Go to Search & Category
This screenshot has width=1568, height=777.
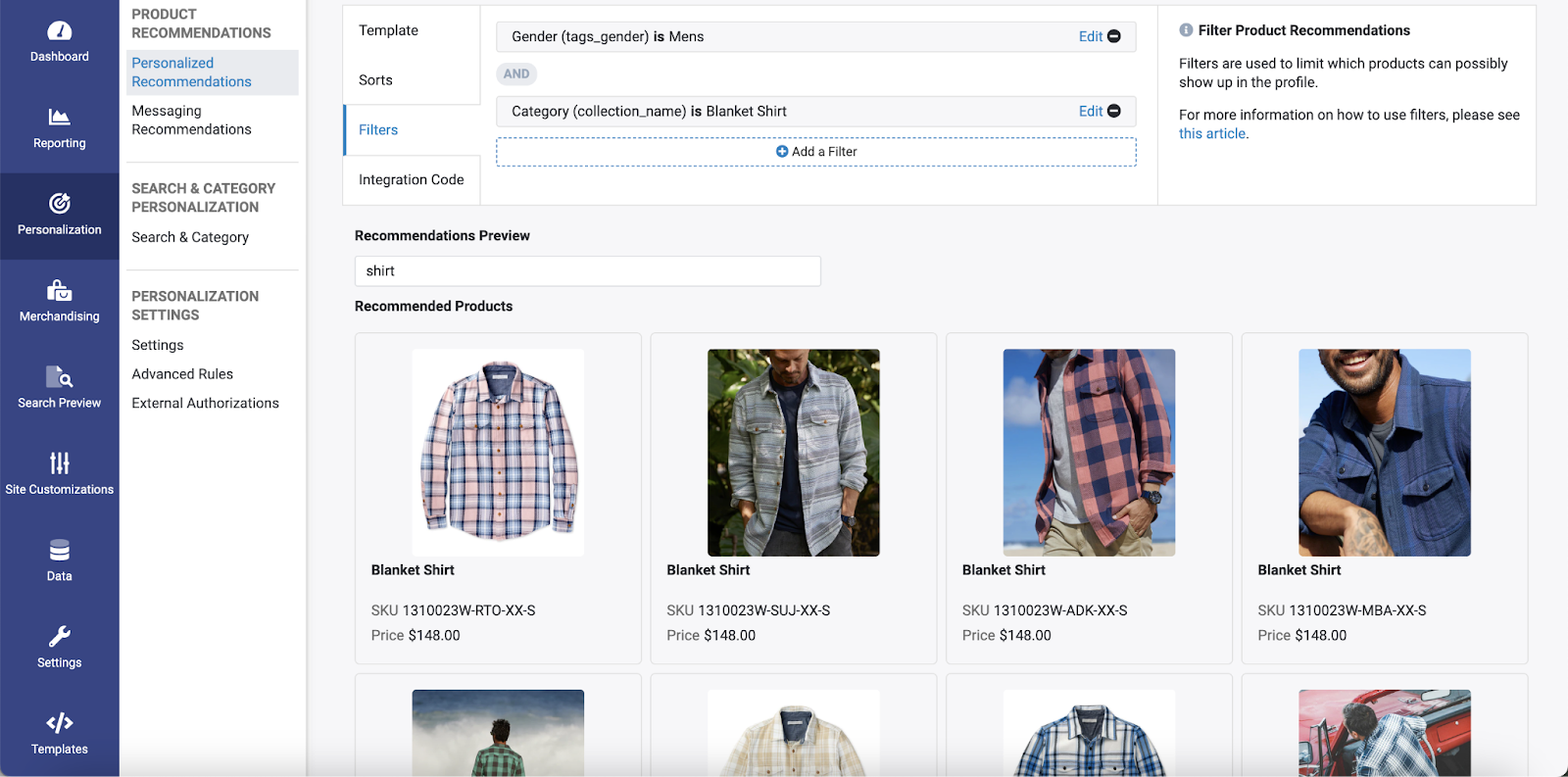[190, 237]
